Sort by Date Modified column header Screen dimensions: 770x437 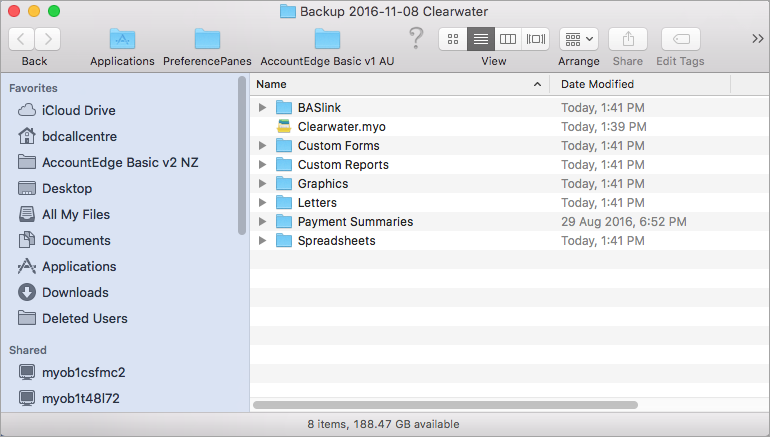coord(640,84)
